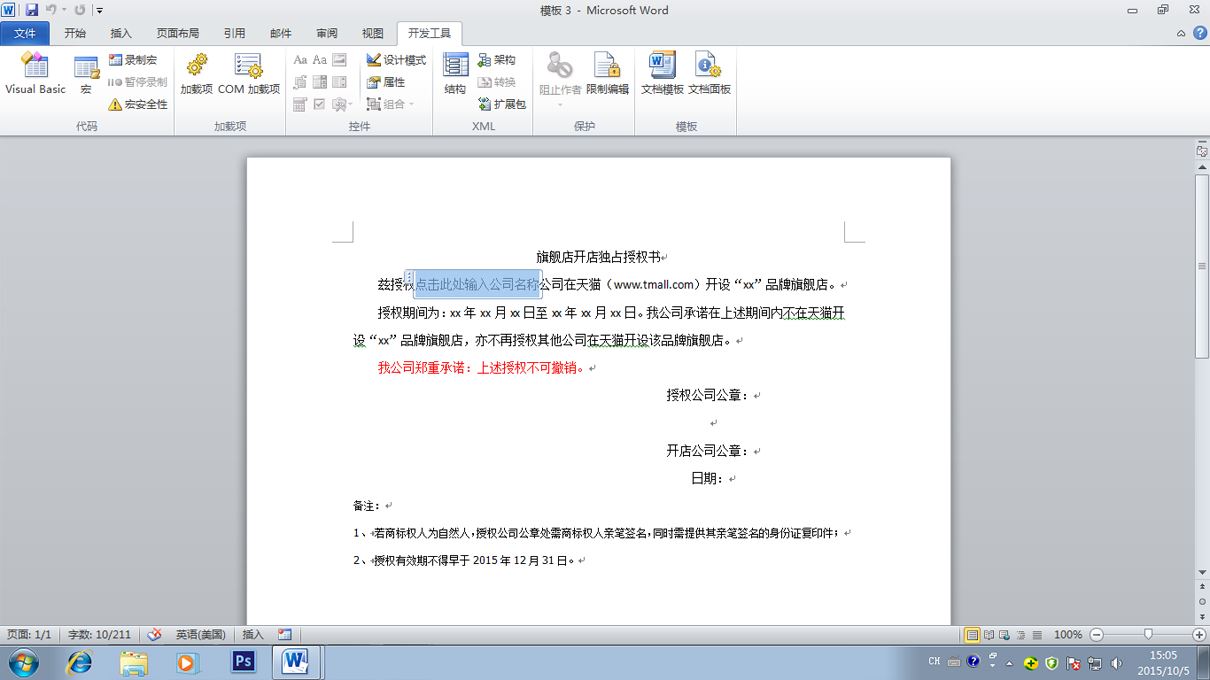The height and width of the screenshot is (680, 1210).
Task: Click 限制编辑 restrict editing icon
Action: (607, 75)
